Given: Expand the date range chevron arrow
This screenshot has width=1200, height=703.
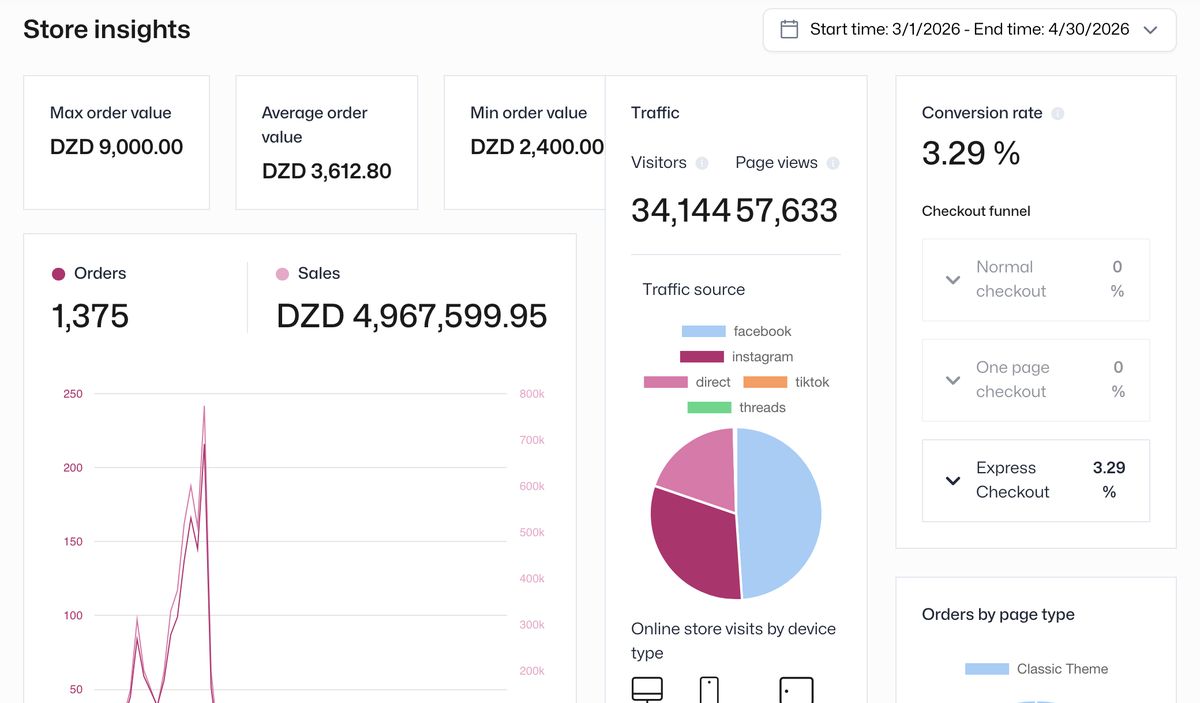Looking at the screenshot, I should tap(1150, 30).
